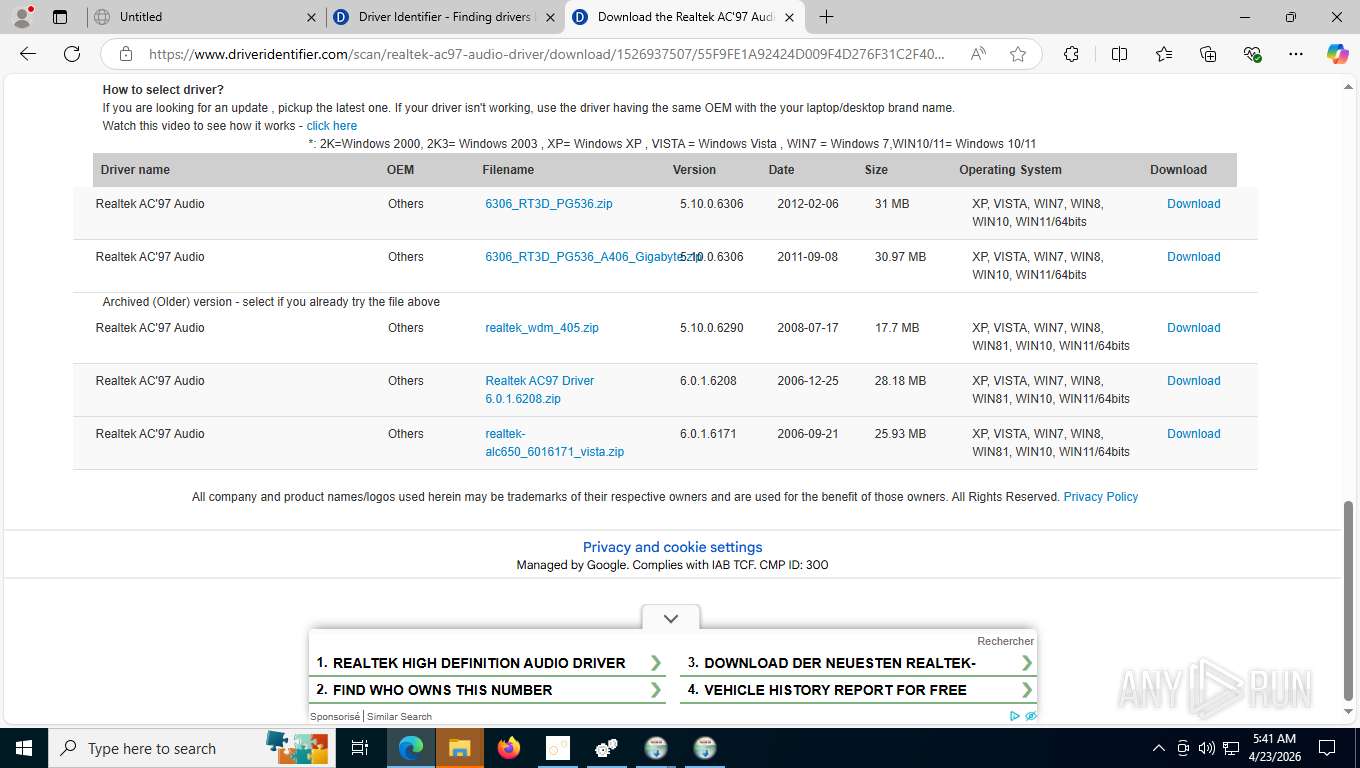Click the Version column header
The image size is (1360, 768).
[694, 170]
